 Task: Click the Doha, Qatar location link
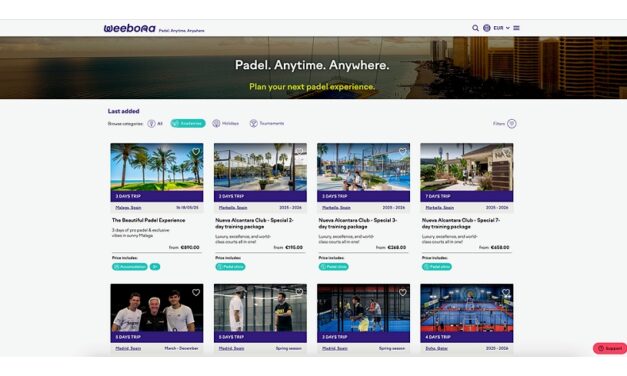436,348
